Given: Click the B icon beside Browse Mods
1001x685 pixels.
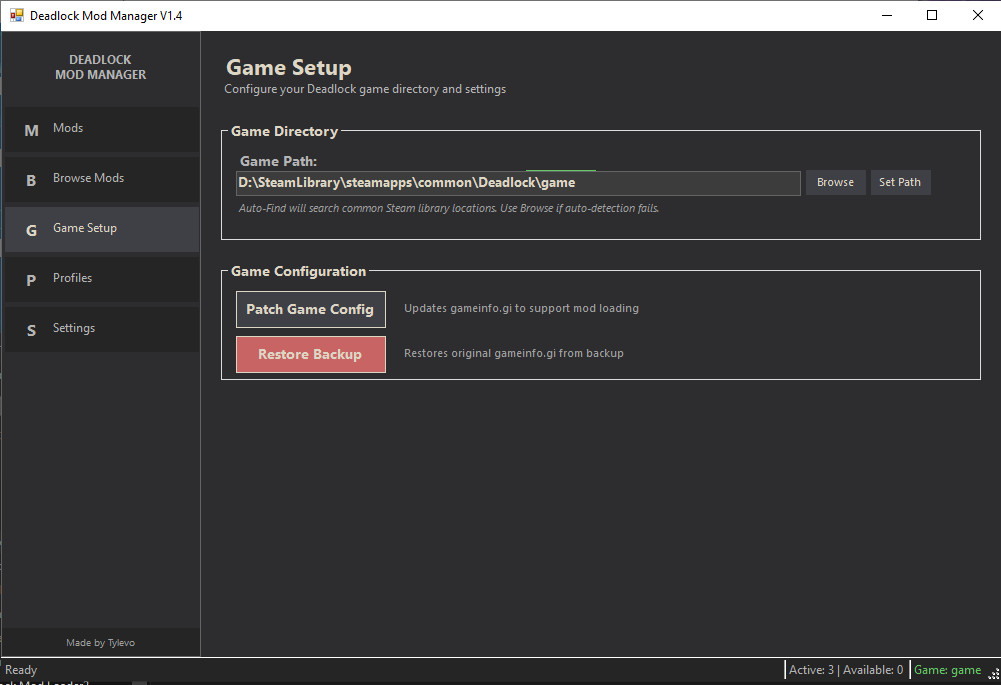Looking at the screenshot, I should (x=31, y=178).
